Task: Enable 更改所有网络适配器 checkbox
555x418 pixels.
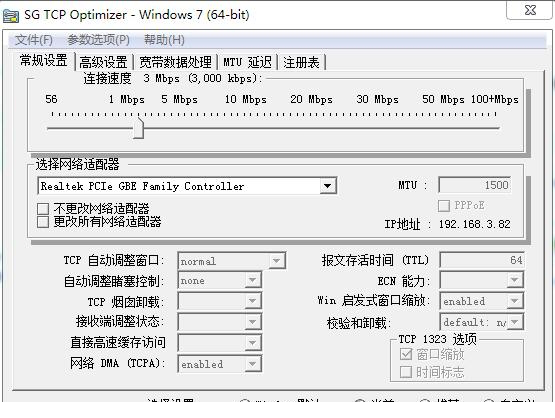Action: pos(43,222)
